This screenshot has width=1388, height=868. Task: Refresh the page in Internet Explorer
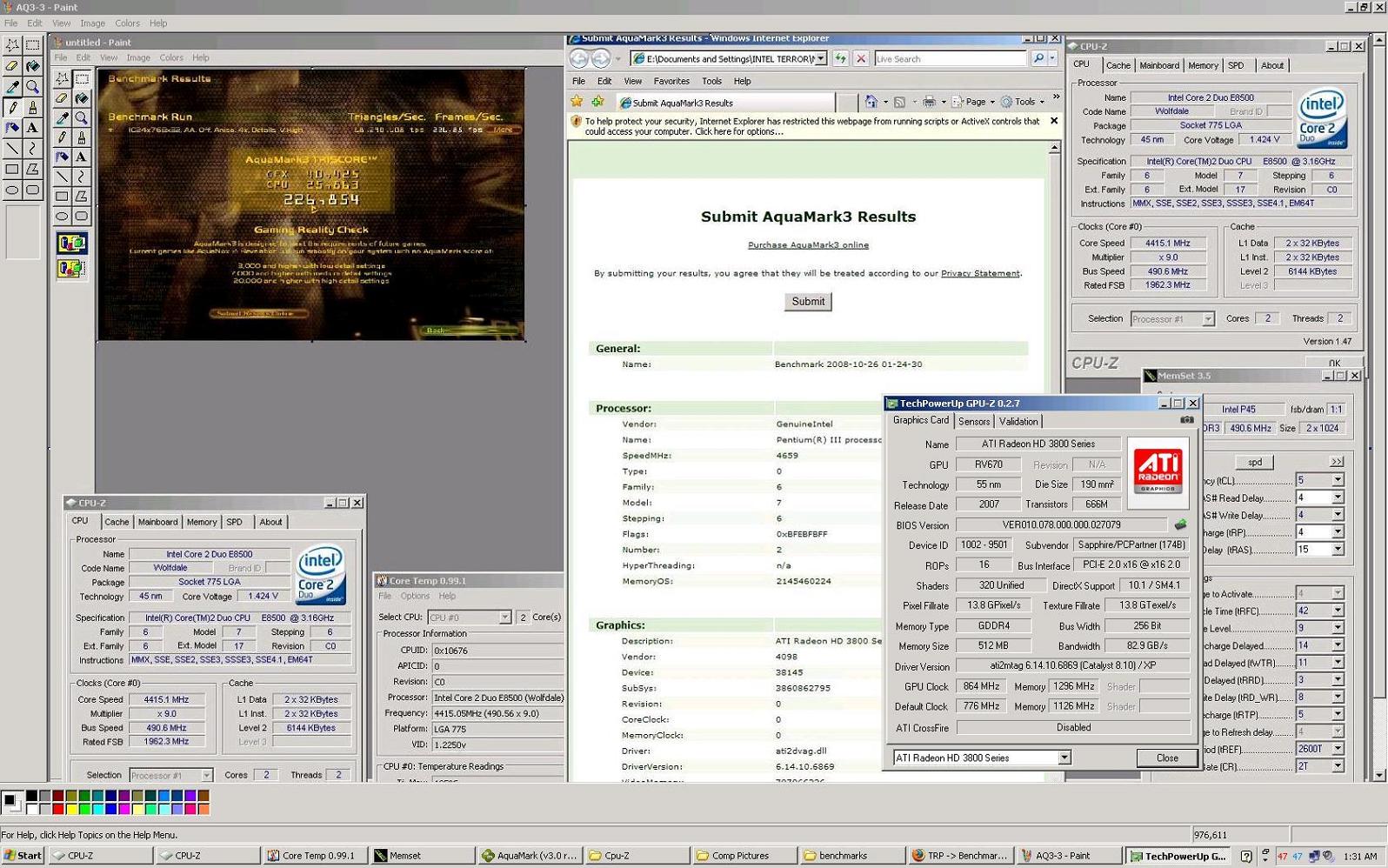pos(840,58)
